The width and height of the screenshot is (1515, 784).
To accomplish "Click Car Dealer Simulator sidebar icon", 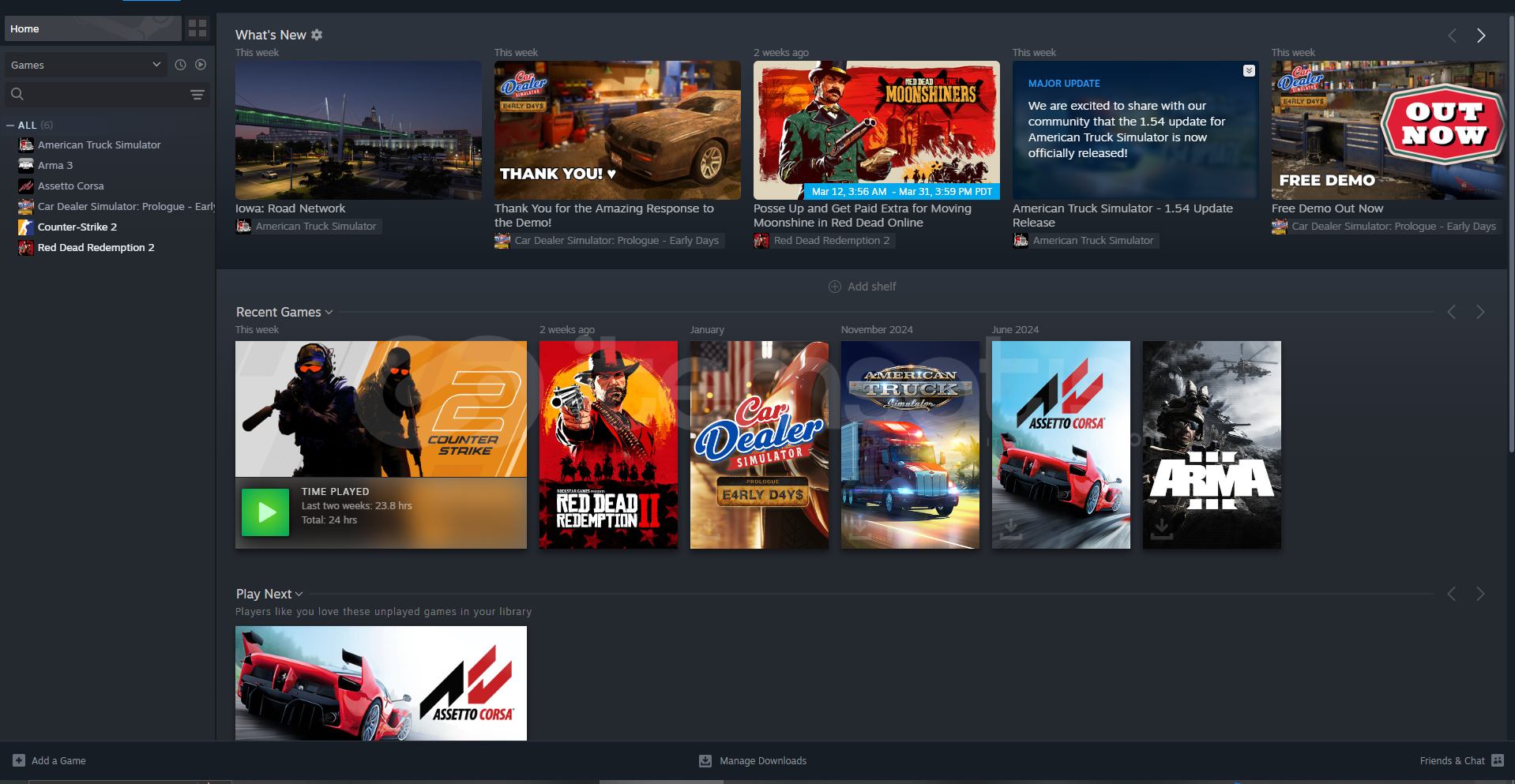I will click(x=26, y=206).
